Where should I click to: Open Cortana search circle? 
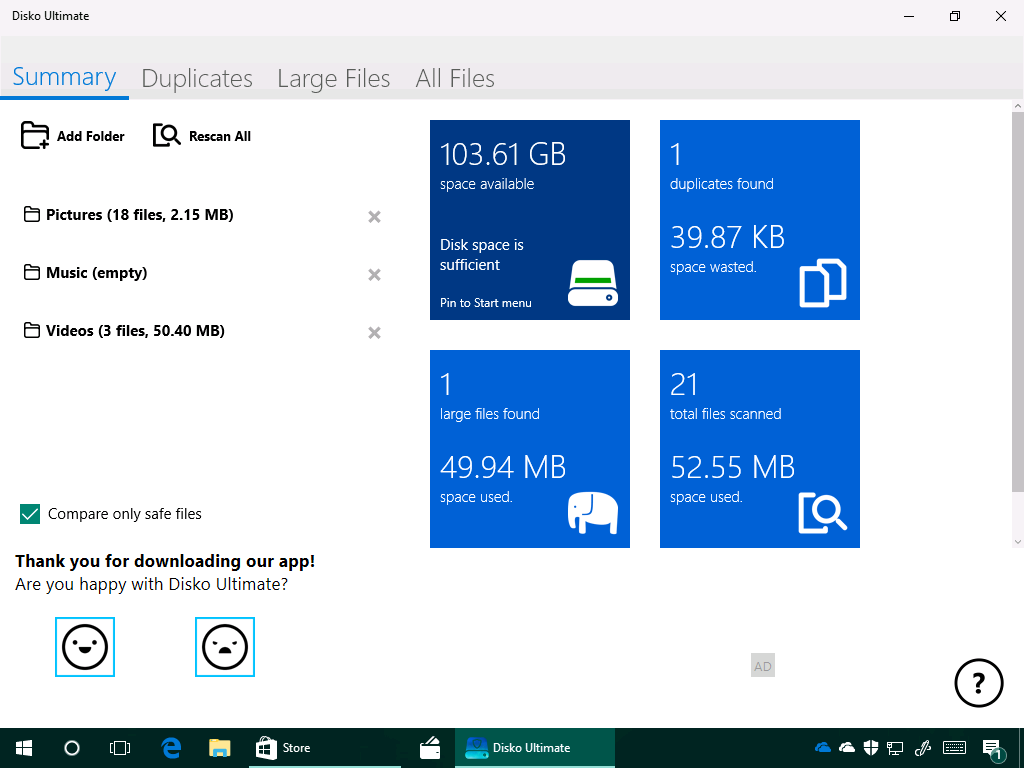tap(72, 748)
